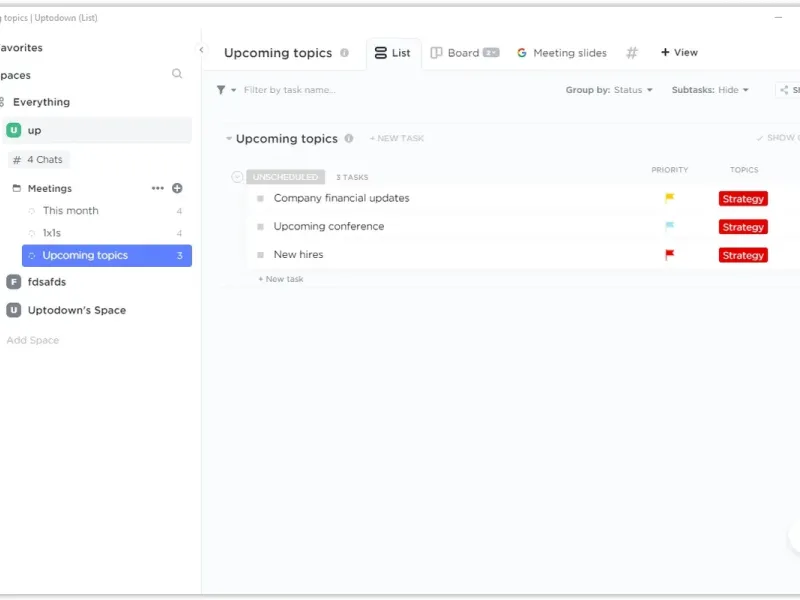Click the red Strategy tag on Company financial updates
The image size is (800, 600).
click(x=743, y=199)
